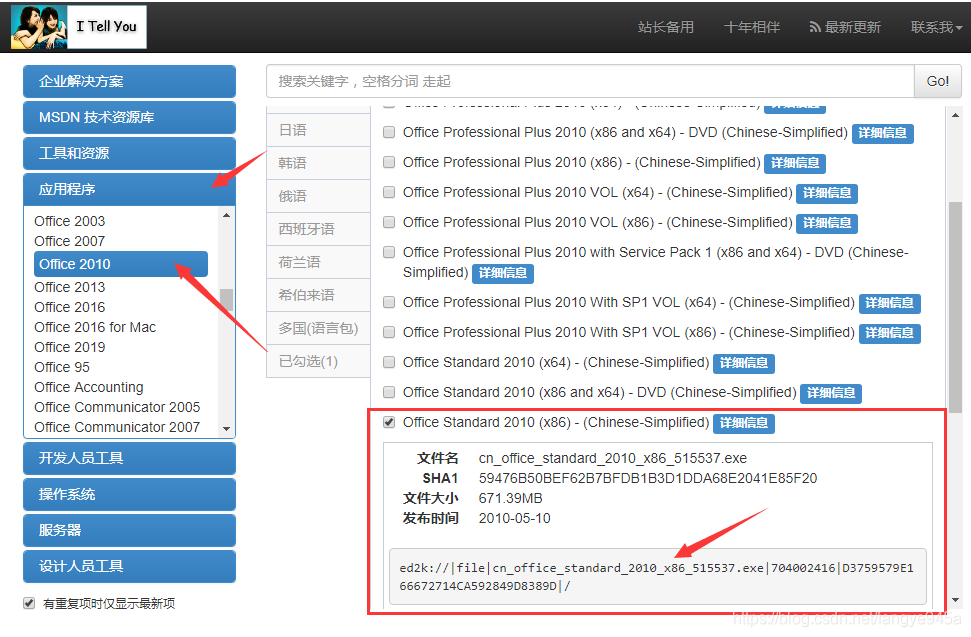Viewport: 971px width, 637px height.
Task: Switch to the 多国(语言包) tab
Action: point(318,328)
